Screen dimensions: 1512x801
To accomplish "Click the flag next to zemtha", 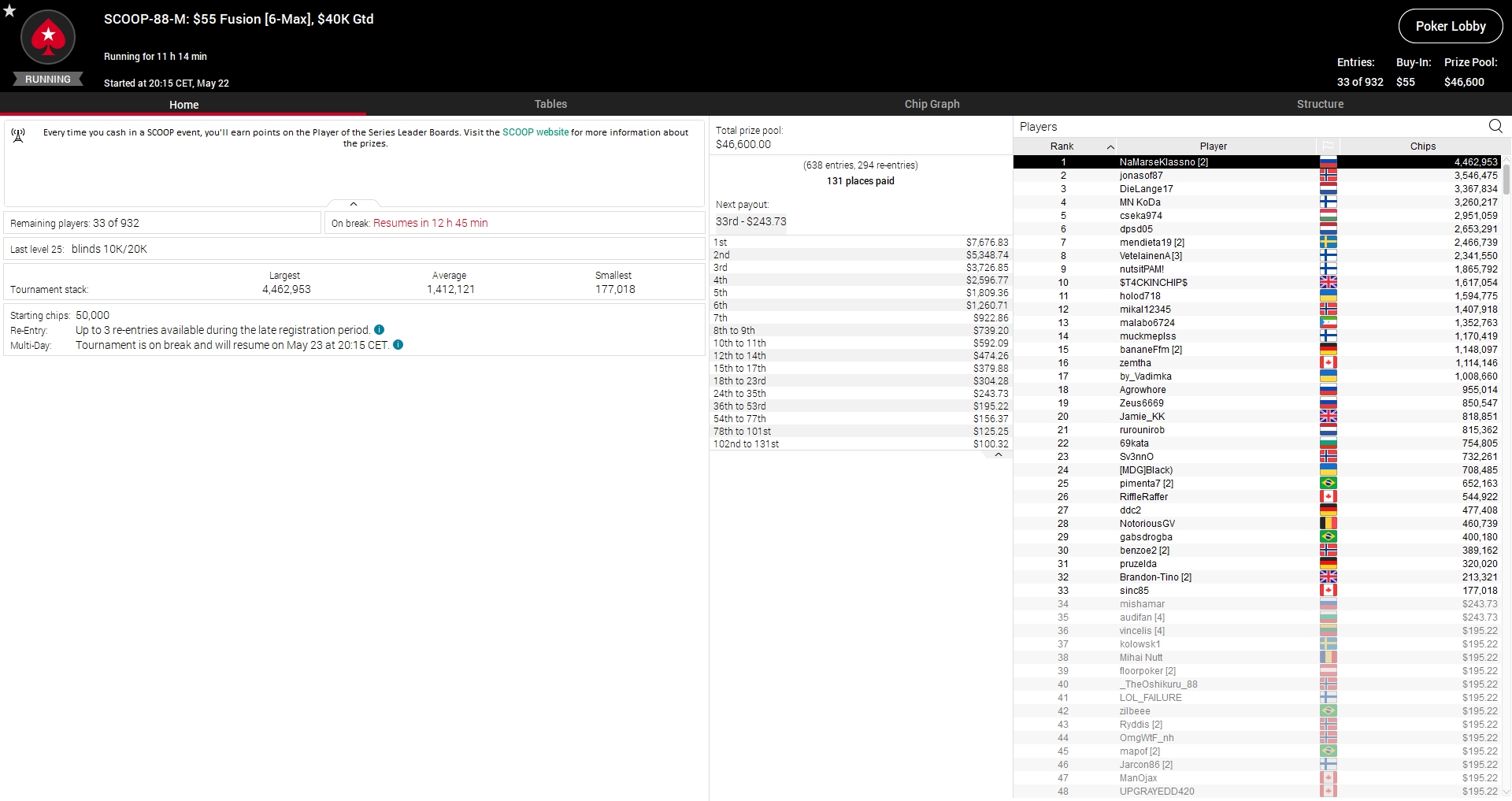I will point(1329,363).
